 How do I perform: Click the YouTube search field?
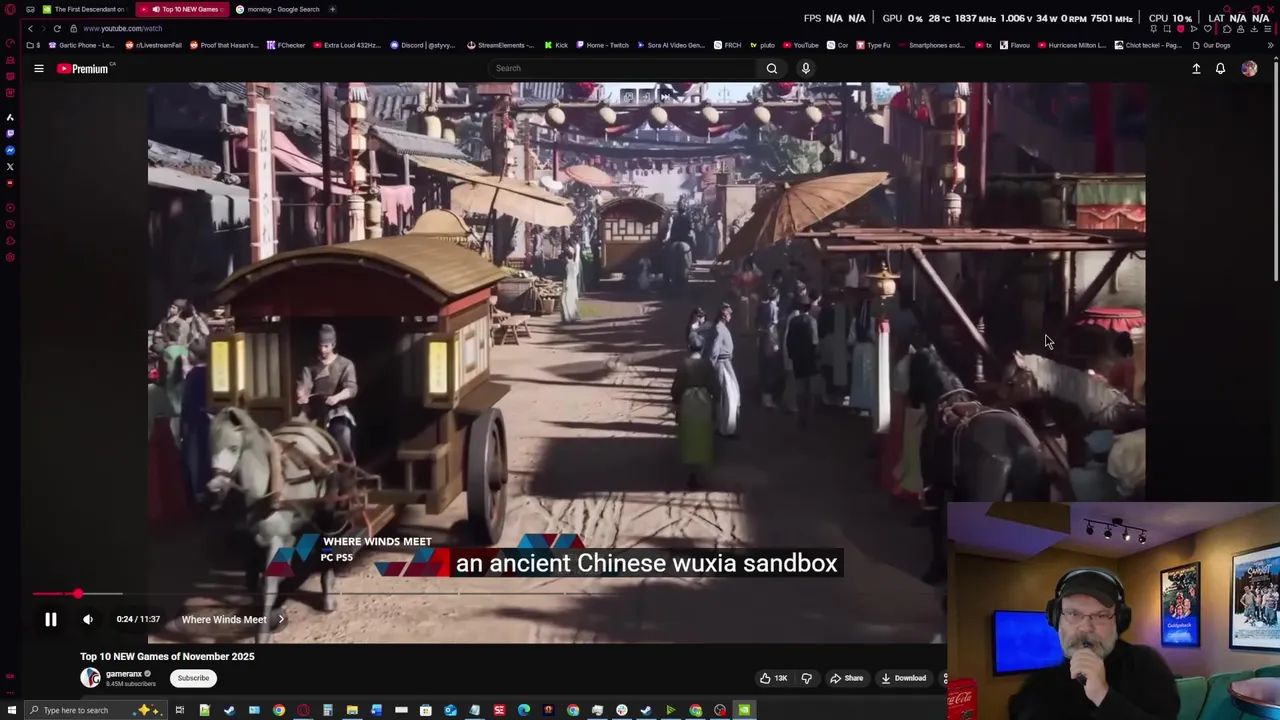point(620,68)
